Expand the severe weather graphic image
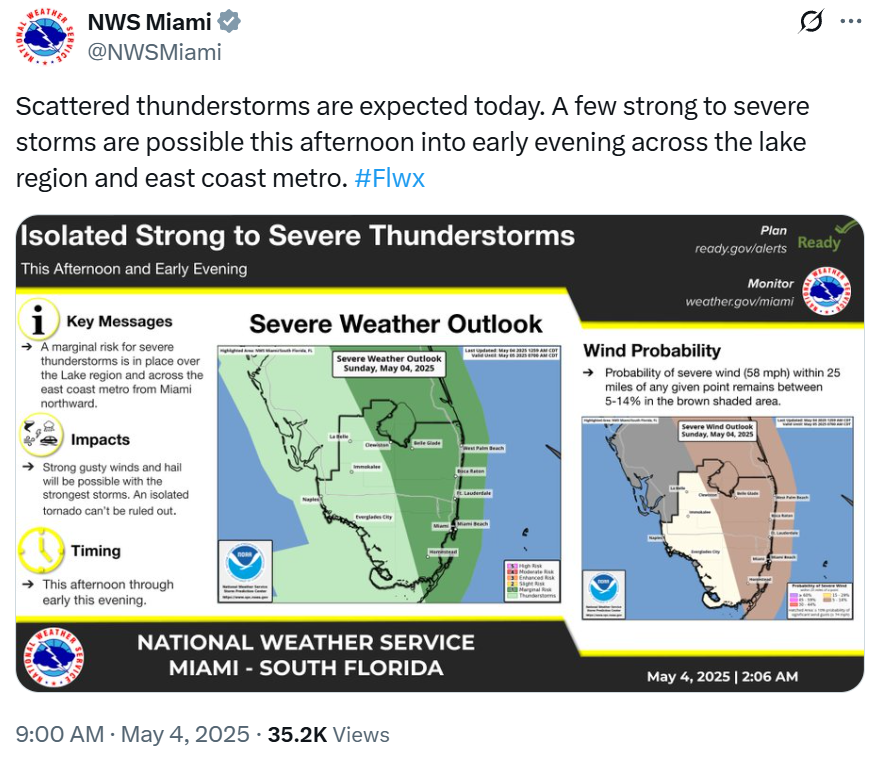The image size is (886, 766). click(x=440, y=455)
